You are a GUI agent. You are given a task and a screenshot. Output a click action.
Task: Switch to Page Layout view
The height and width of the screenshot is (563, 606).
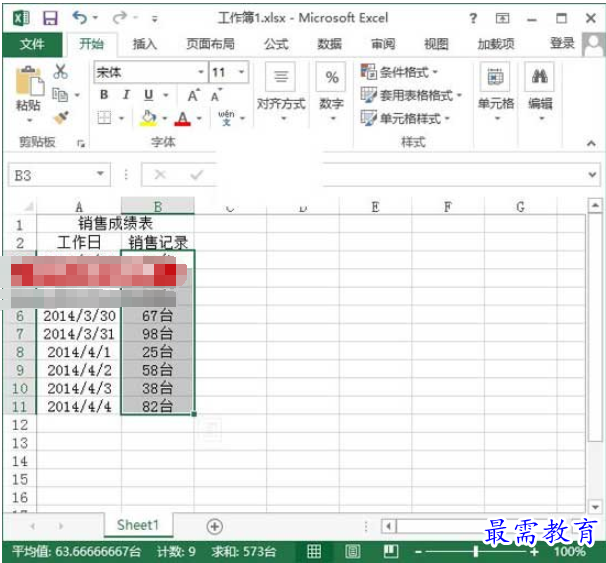352,551
